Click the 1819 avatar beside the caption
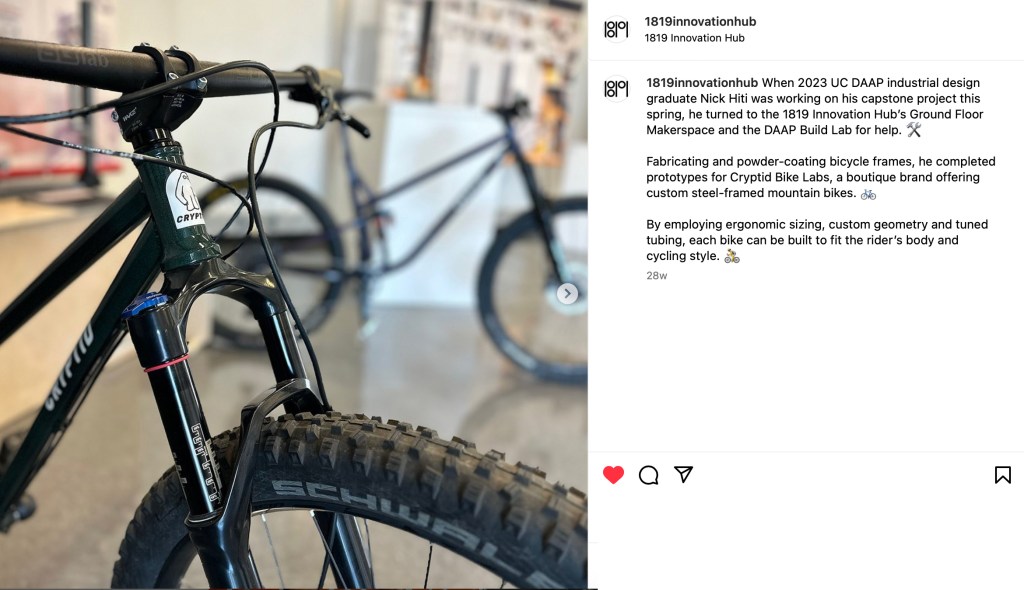1024x590 pixels. (x=616, y=89)
